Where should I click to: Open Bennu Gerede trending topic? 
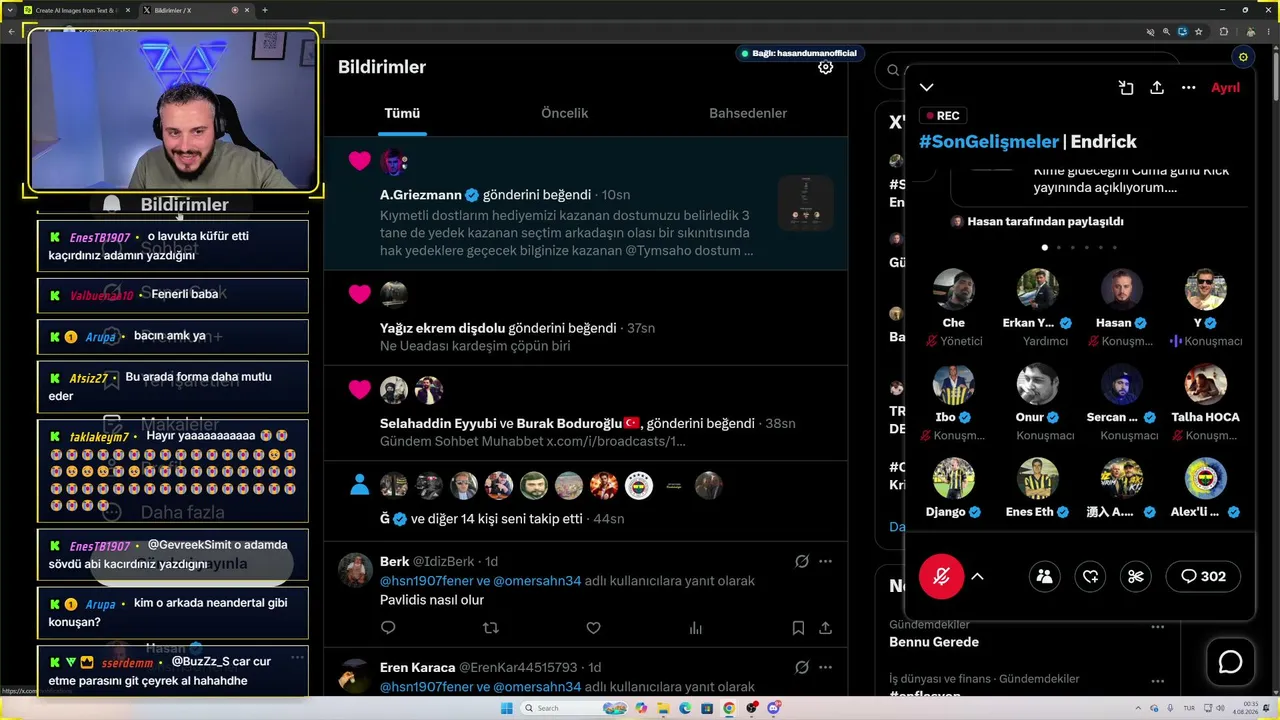point(934,642)
